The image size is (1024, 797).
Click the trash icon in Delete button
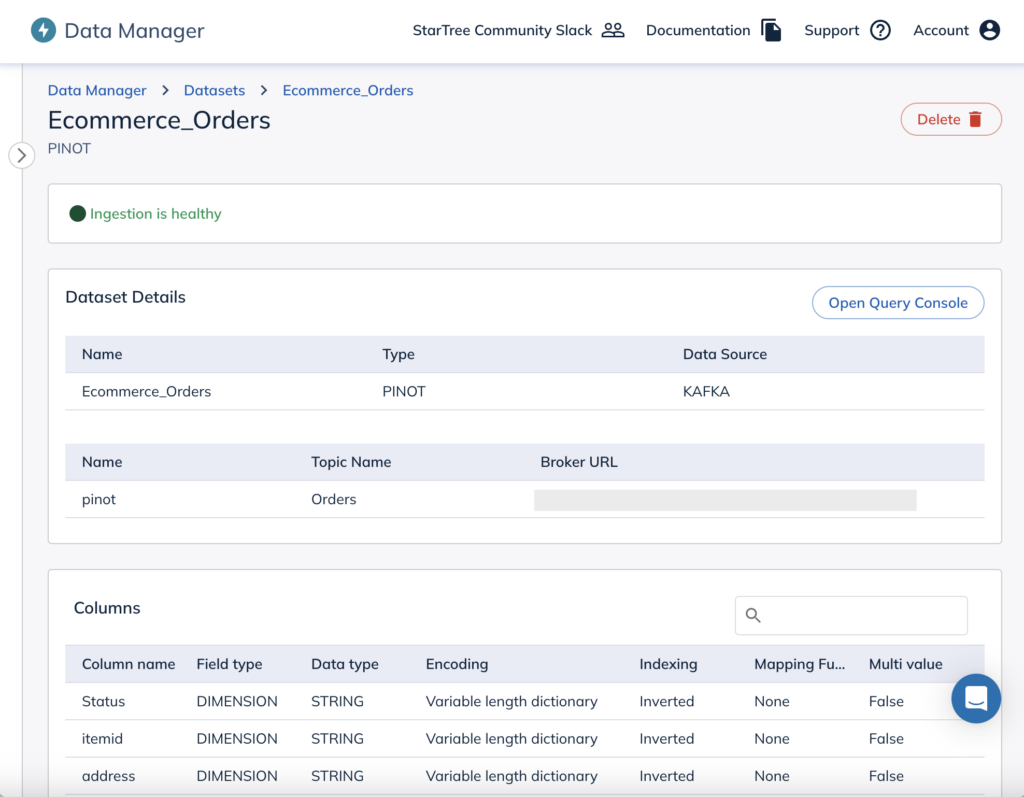tap(976, 119)
